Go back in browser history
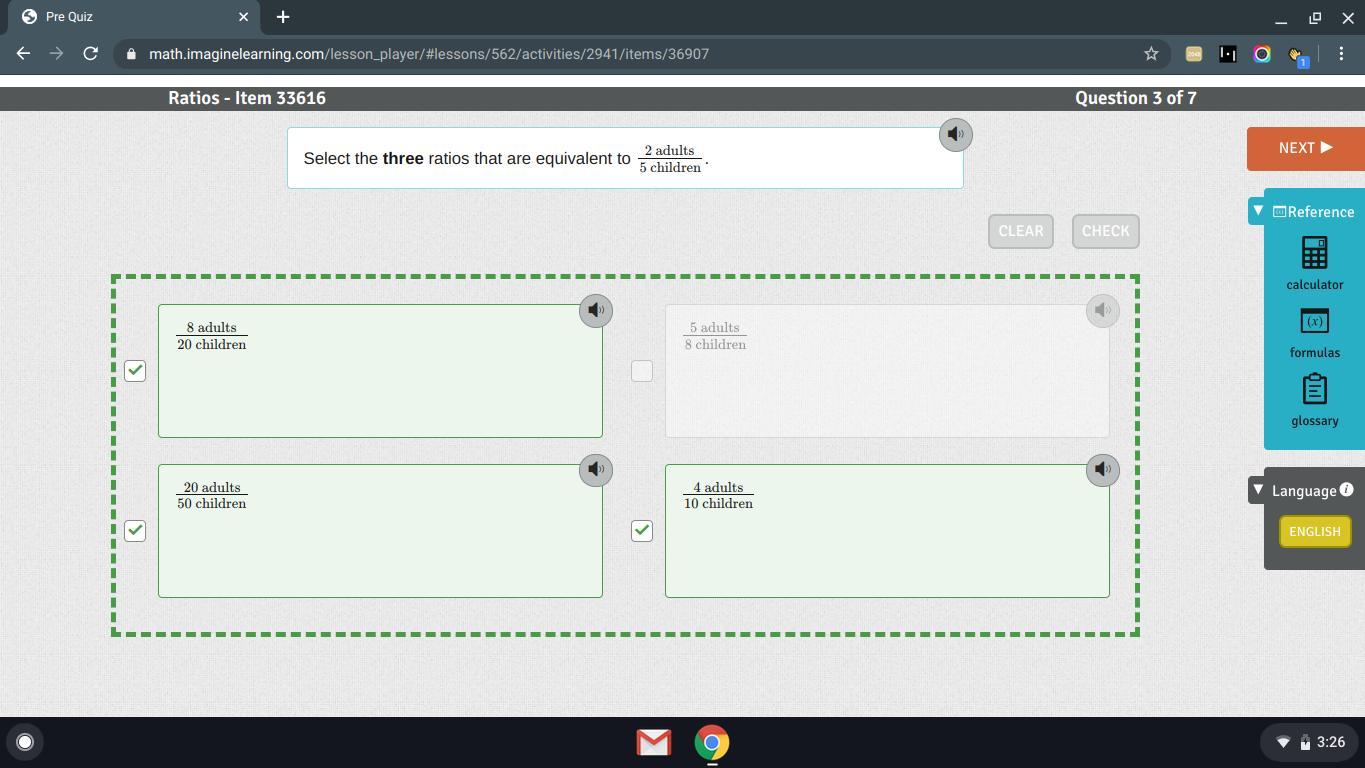Viewport: 1365px width, 768px height. [x=24, y=53]
